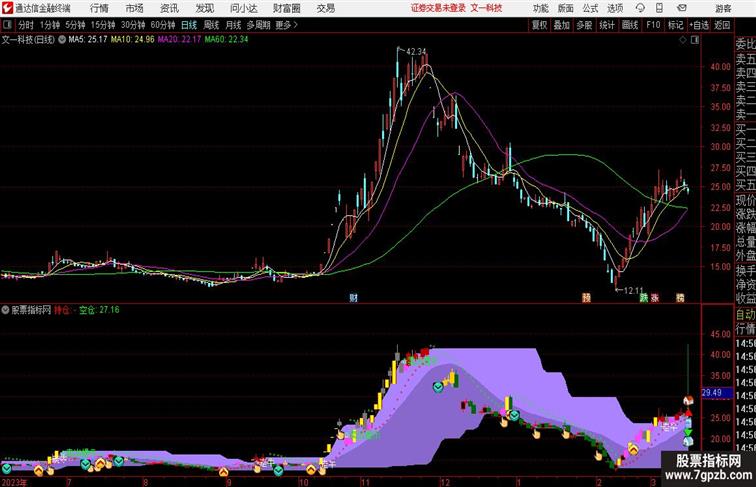
Task: Click the round indicator icon beside 文一科技(日线)
Action: pyautogui.click(x=62, y=40)
